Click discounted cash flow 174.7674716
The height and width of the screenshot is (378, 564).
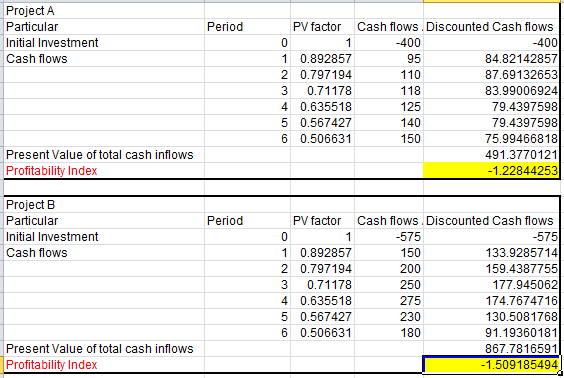pyautogui.click(x=491, y=301)
